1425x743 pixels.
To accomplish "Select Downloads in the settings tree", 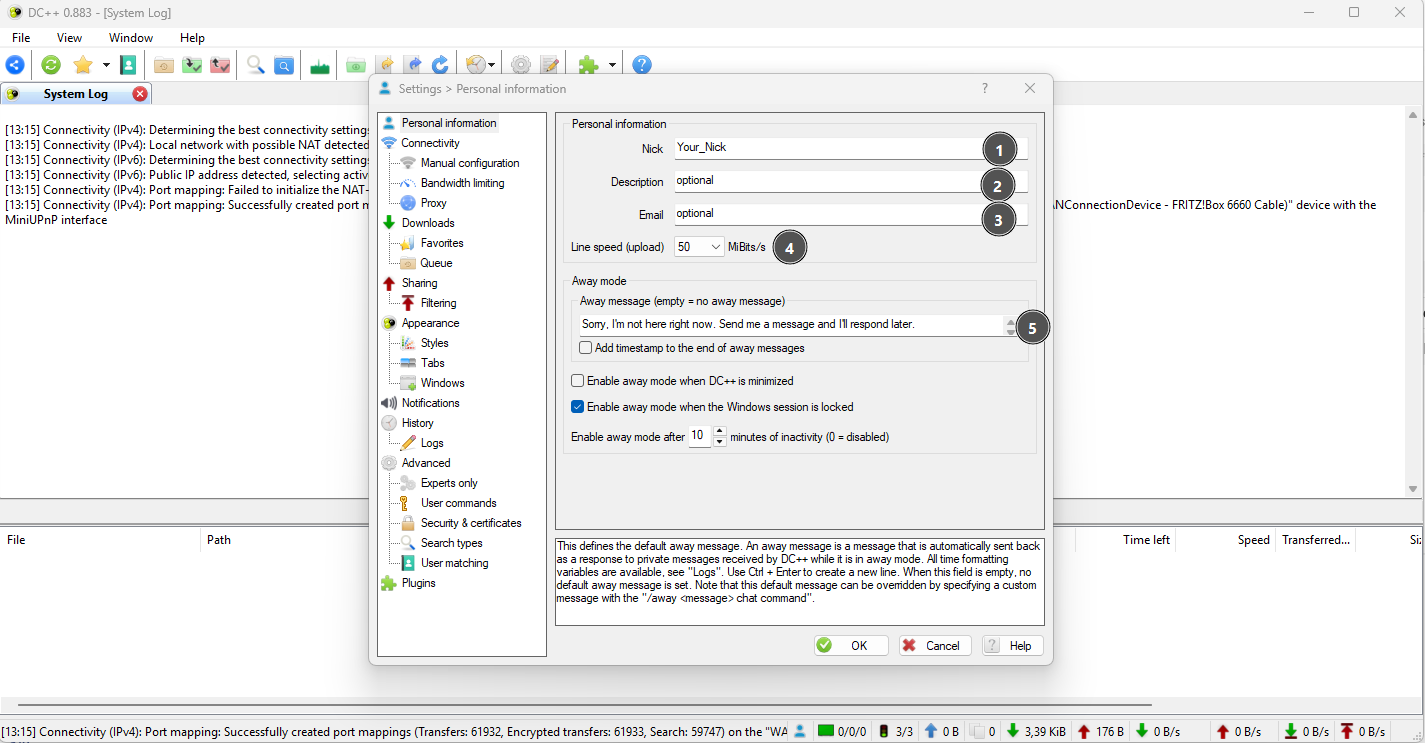I will pos(428,223).
